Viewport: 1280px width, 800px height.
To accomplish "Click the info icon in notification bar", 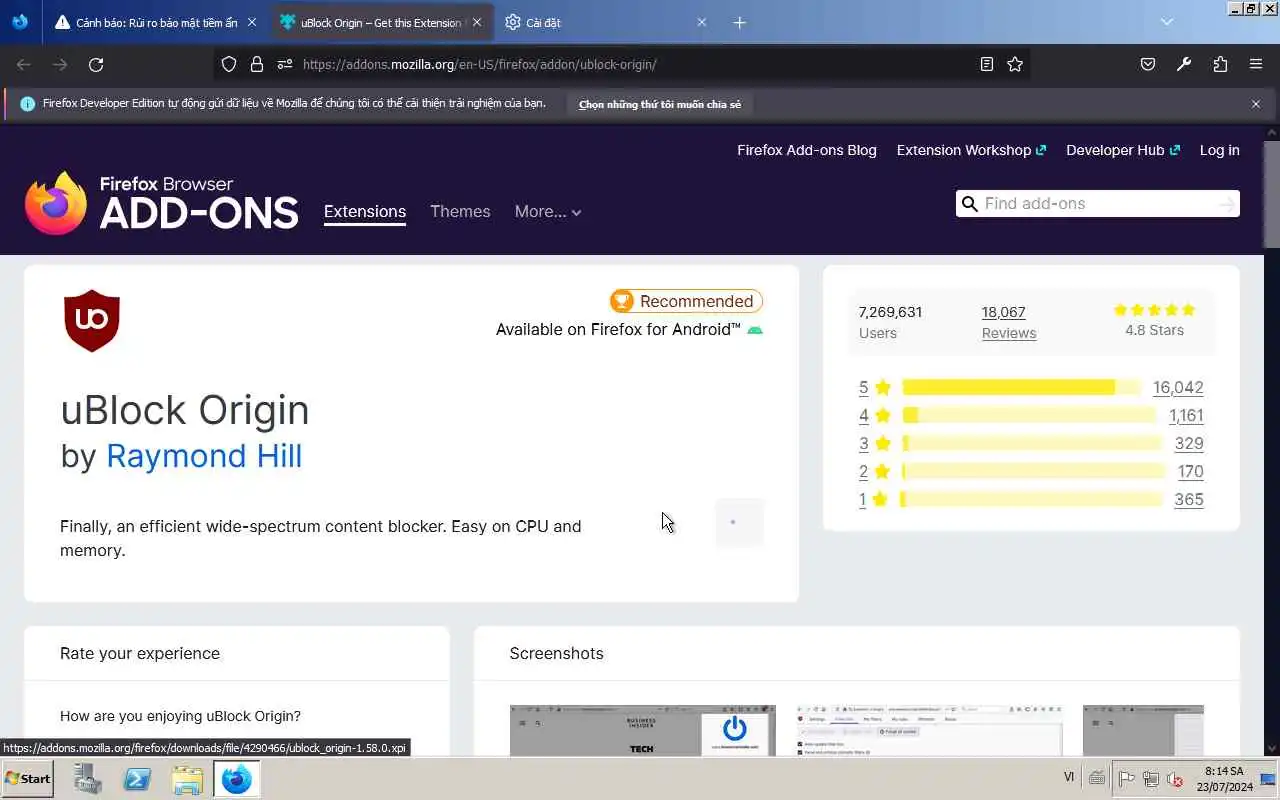I will click(27, 104).
